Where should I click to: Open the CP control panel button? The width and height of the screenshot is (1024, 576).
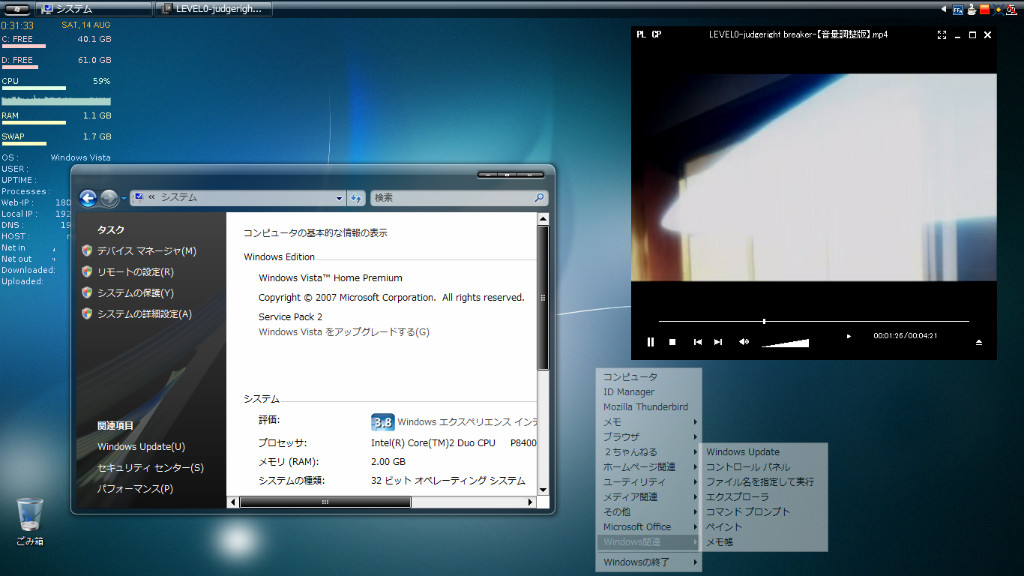656,35
